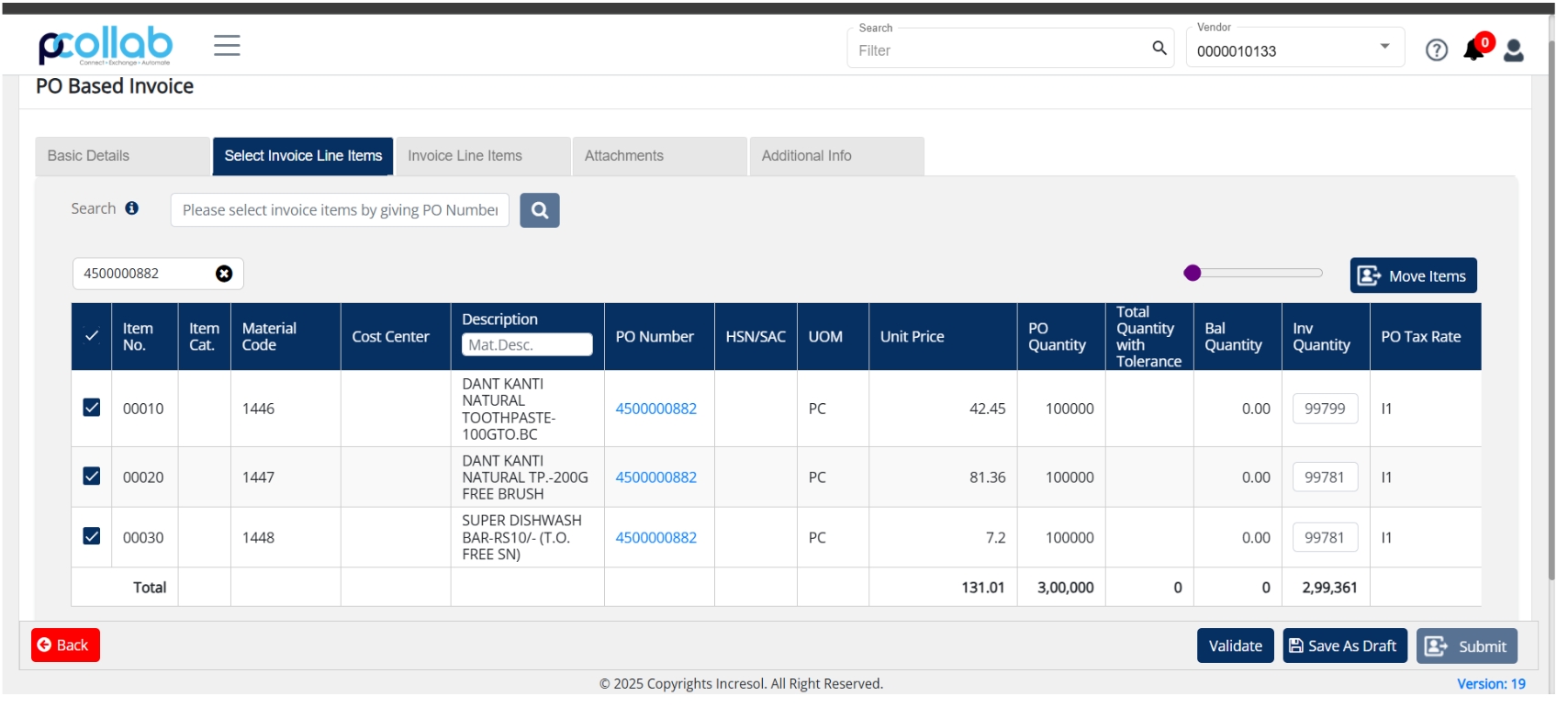Open the hamburger navigation menu
This screenshot has width=1568, height=707.
point(228,45)
